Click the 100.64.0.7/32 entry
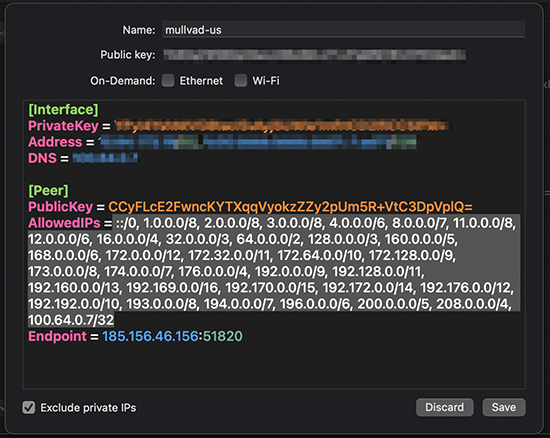The width and height of the screenshot is (550, 438). click(71, 320)
